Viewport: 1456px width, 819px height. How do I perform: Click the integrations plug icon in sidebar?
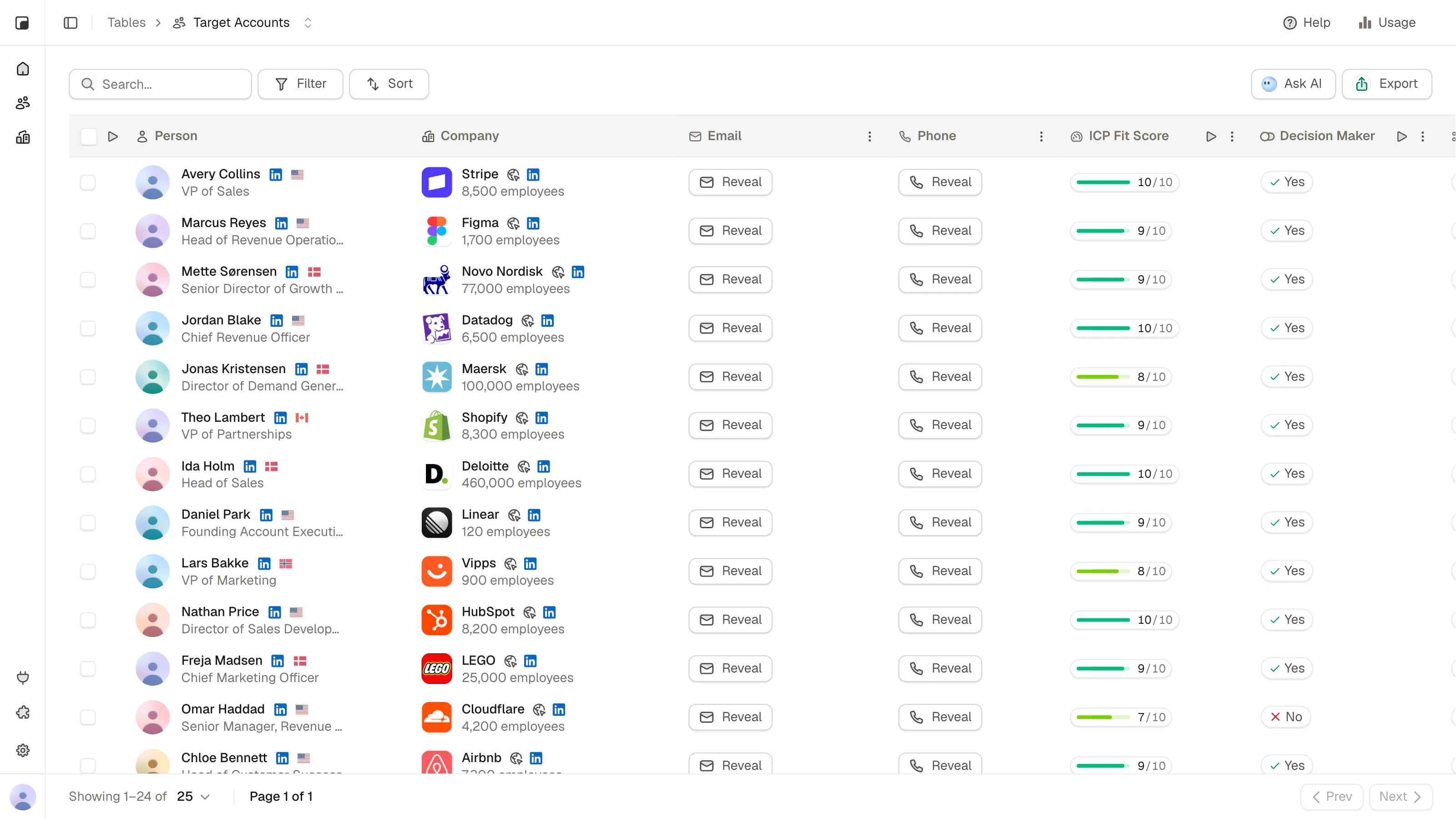click(23, 677)
